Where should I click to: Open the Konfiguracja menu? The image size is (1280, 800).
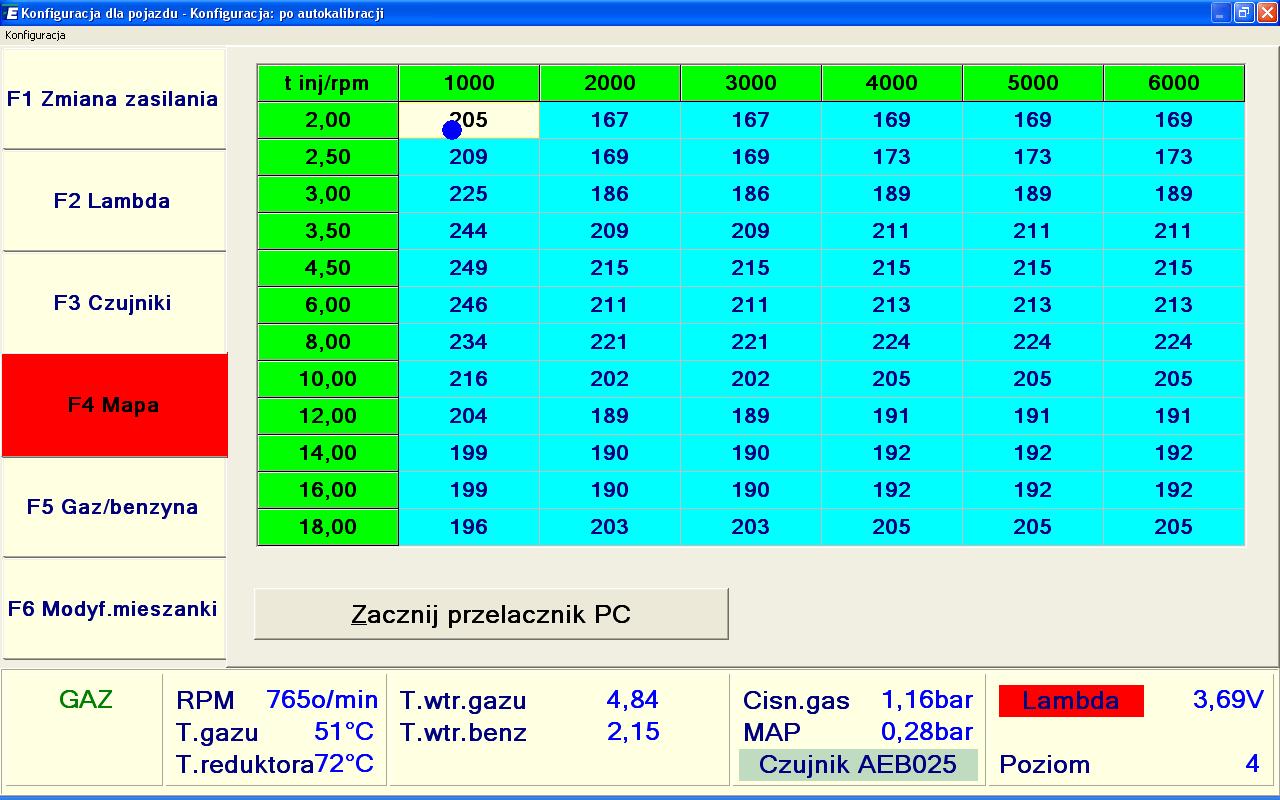(35, 35)
